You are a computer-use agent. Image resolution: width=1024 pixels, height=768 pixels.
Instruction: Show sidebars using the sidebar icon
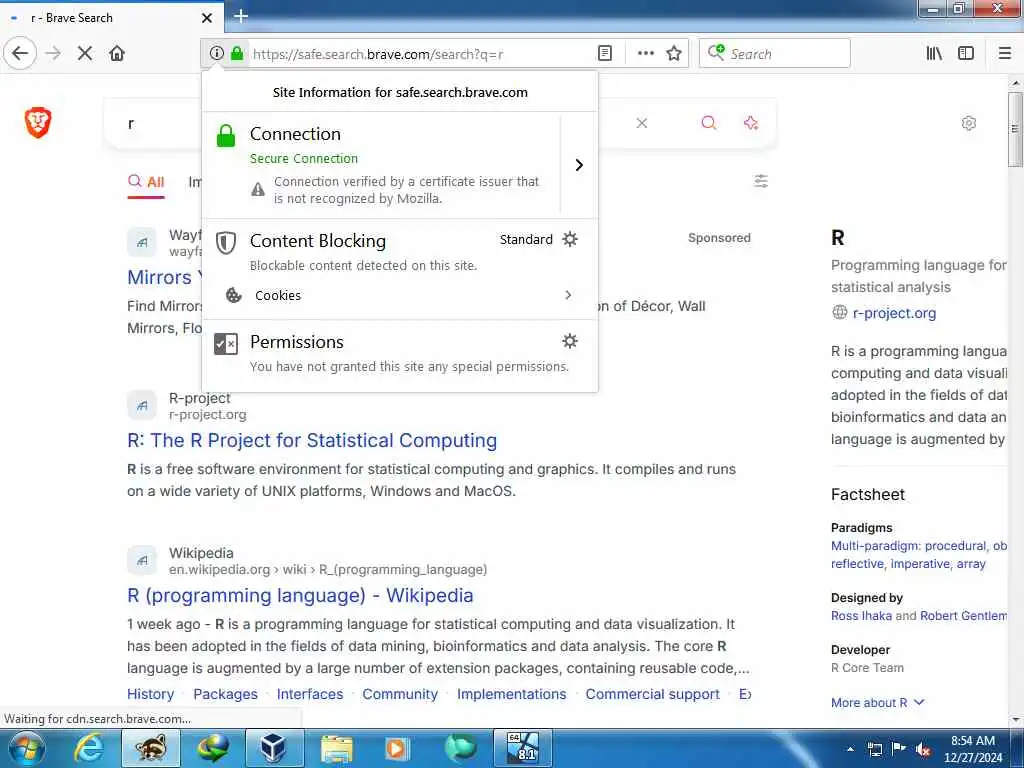(966, 54)
